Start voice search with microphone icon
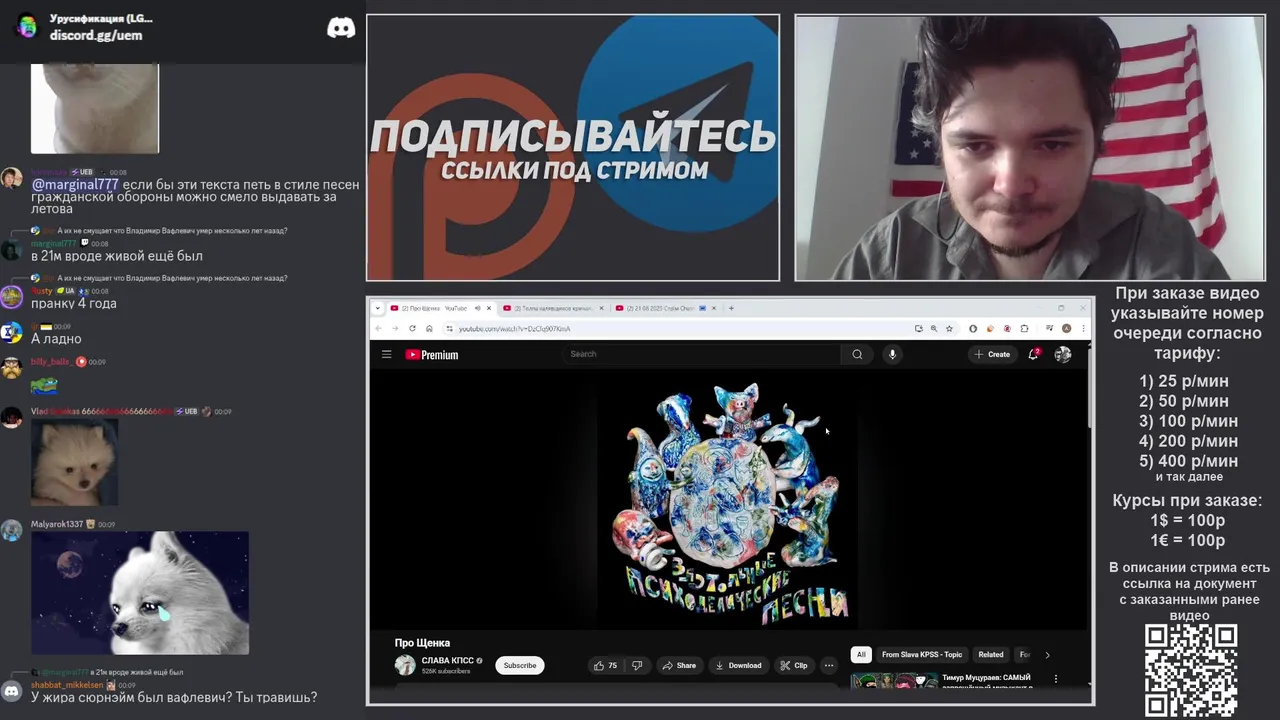Viewport: 1280px width, 720px height. (892, 354)
